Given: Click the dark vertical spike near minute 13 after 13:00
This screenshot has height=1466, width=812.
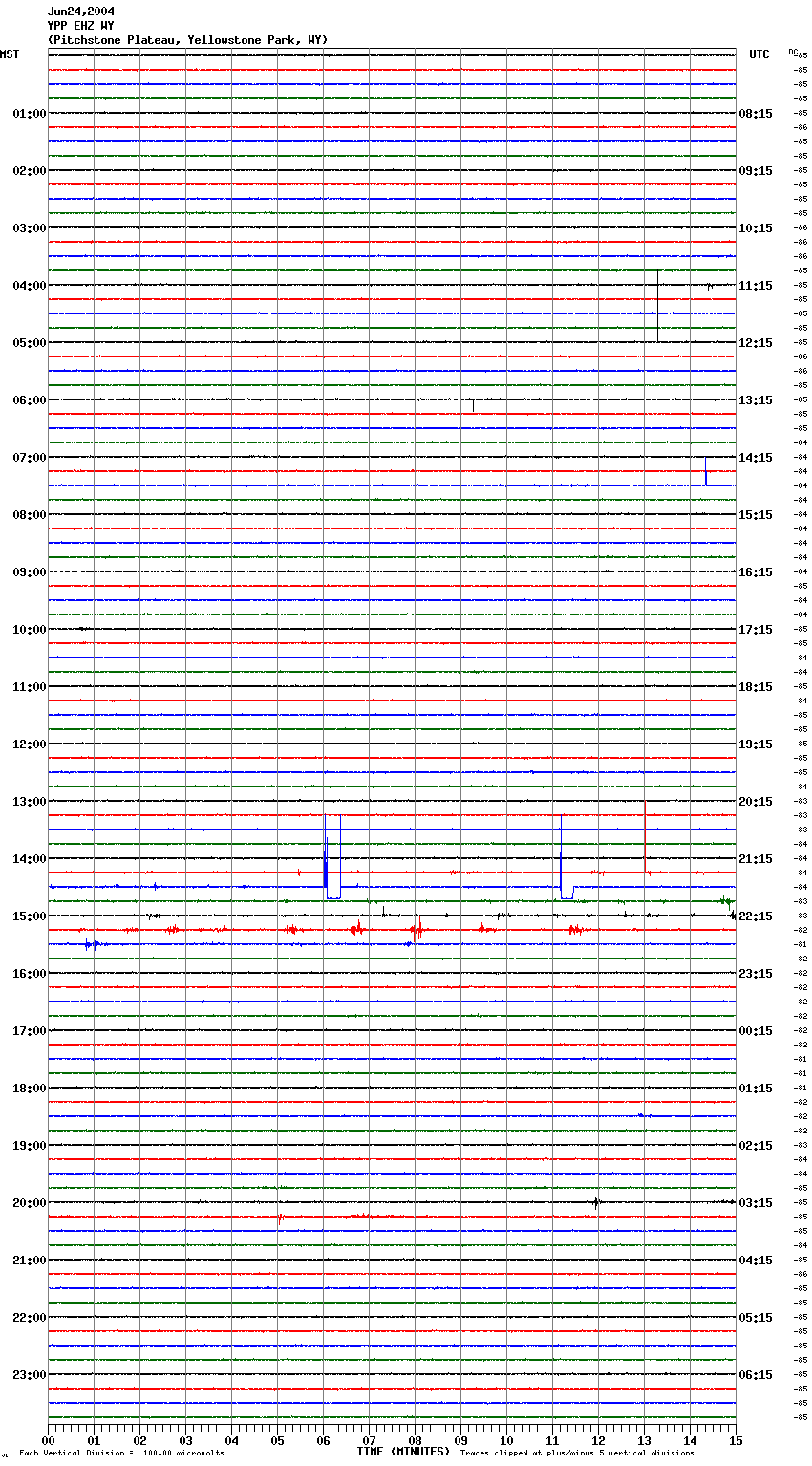Looking at the screenshot, I should (645, 836).
